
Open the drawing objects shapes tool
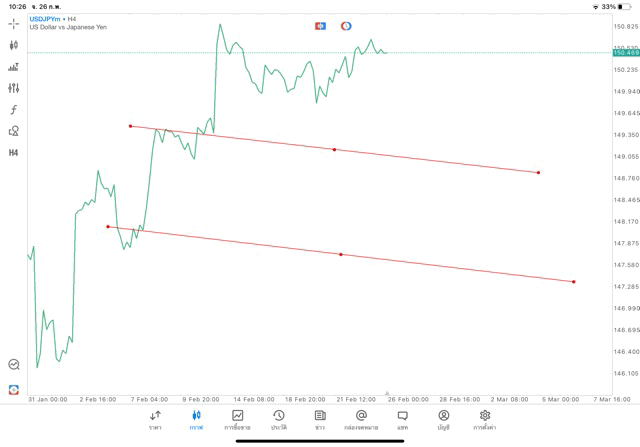[x=13, y=131]
